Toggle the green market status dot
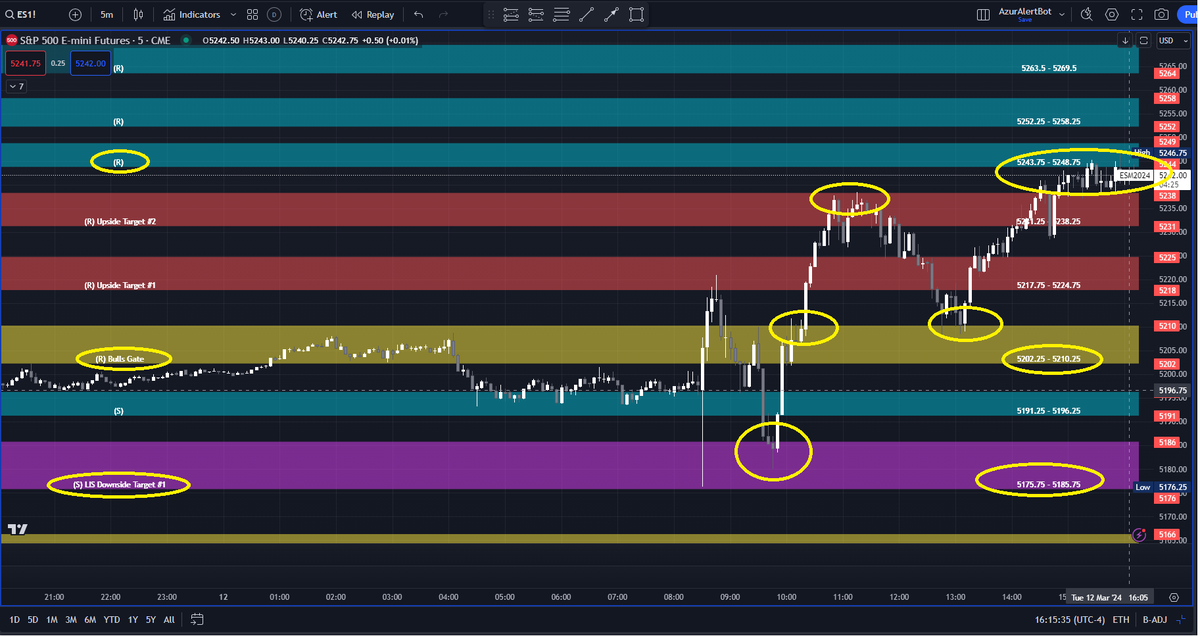 188,40
